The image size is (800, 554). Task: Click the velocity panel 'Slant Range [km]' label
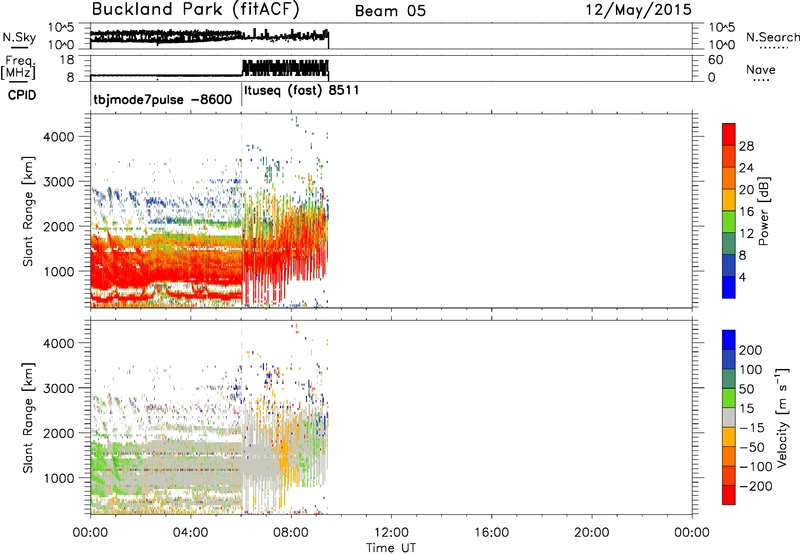(28, 417)
